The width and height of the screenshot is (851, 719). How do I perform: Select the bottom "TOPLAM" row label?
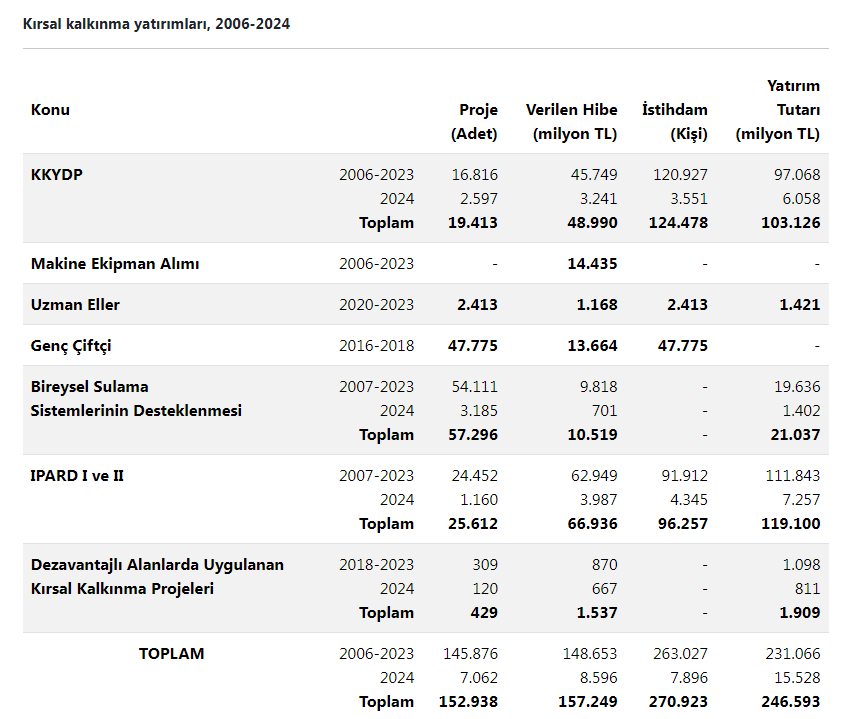coord(171,654)
